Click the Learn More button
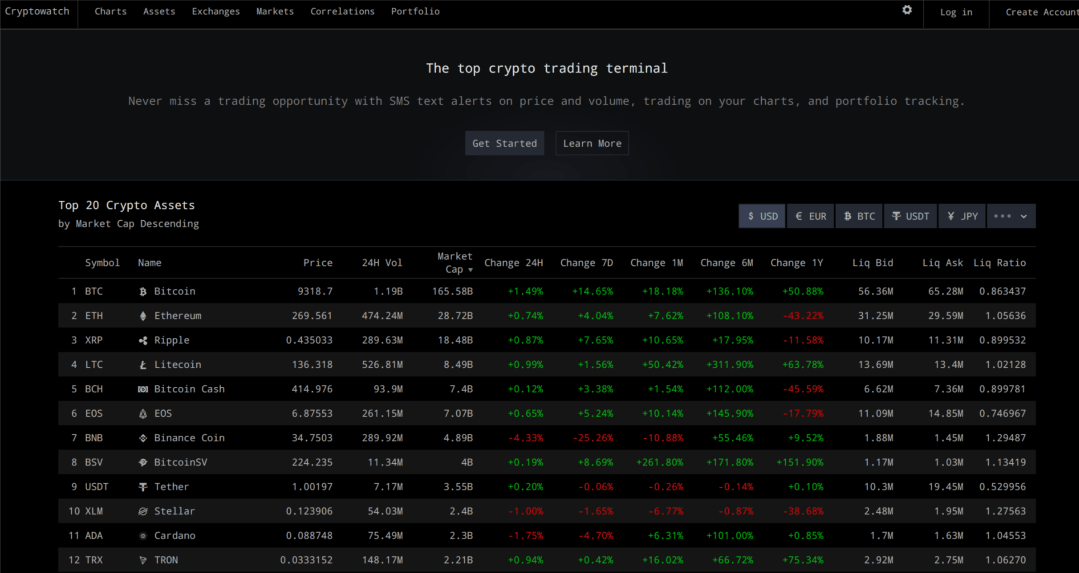The image size is (1079, 573). (592, 143)
